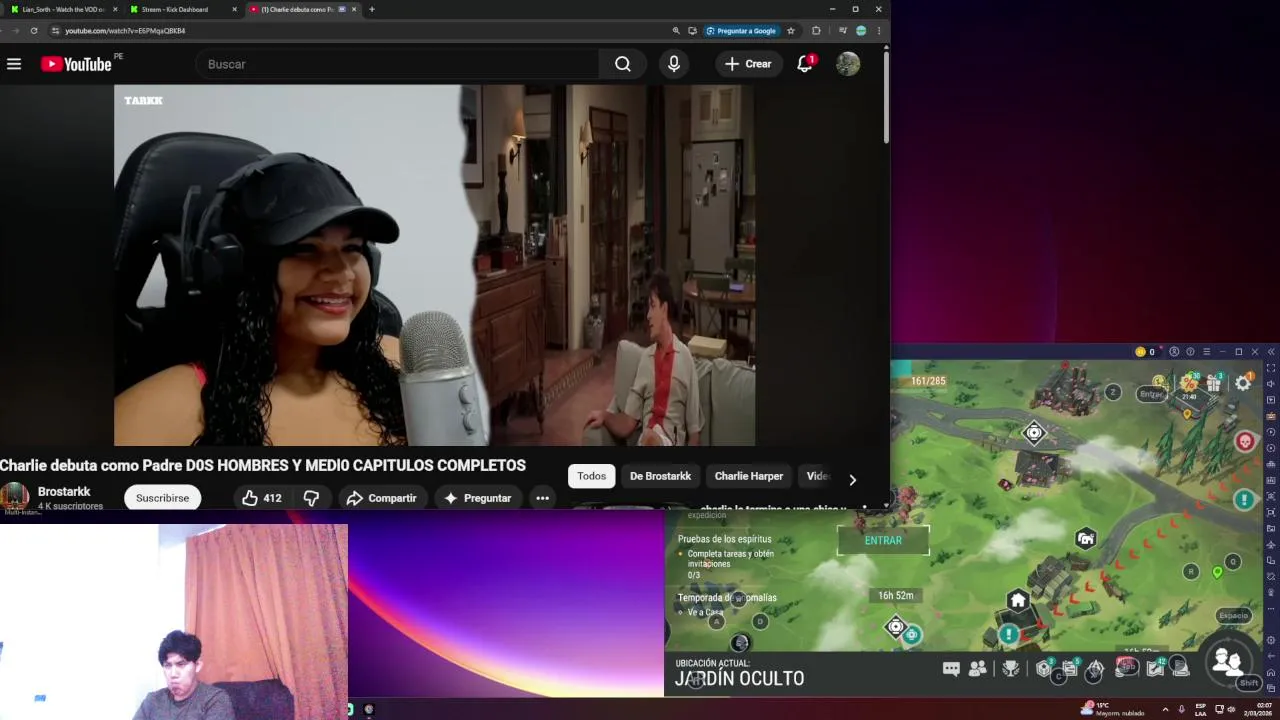The height and width of the screenshot is (720, 1280).
Task: Click the YouTube Buscar search field
Action: tap(397, 64)
